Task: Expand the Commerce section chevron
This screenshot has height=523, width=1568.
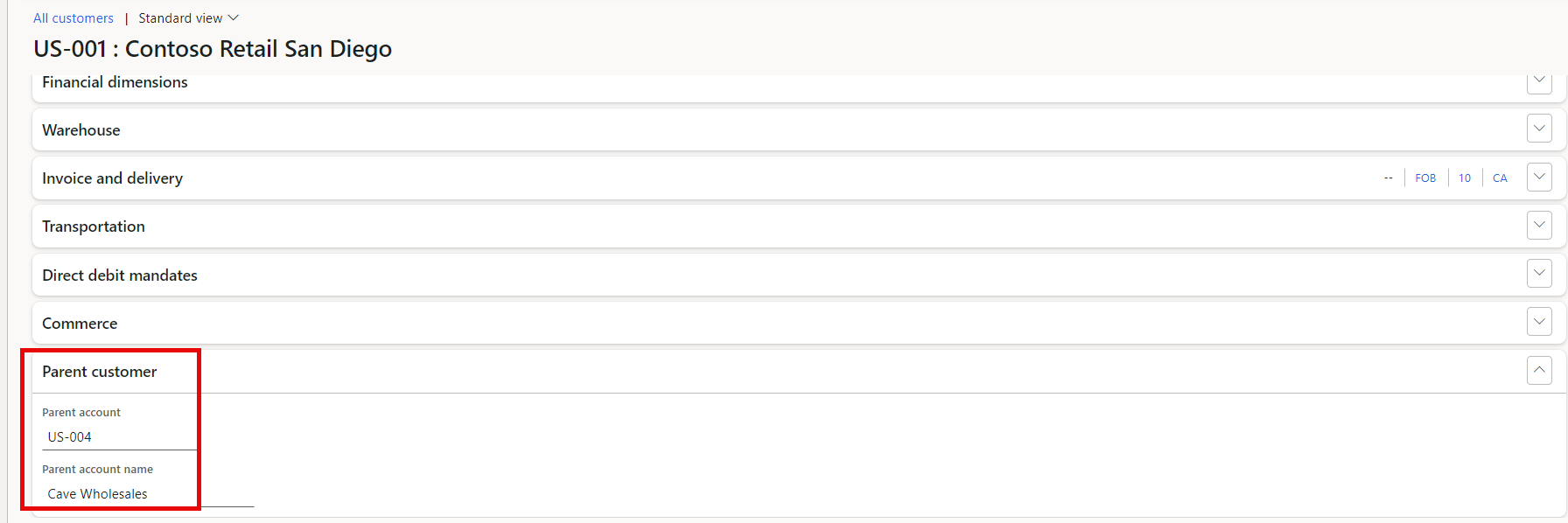Action: coord(1539,322)
